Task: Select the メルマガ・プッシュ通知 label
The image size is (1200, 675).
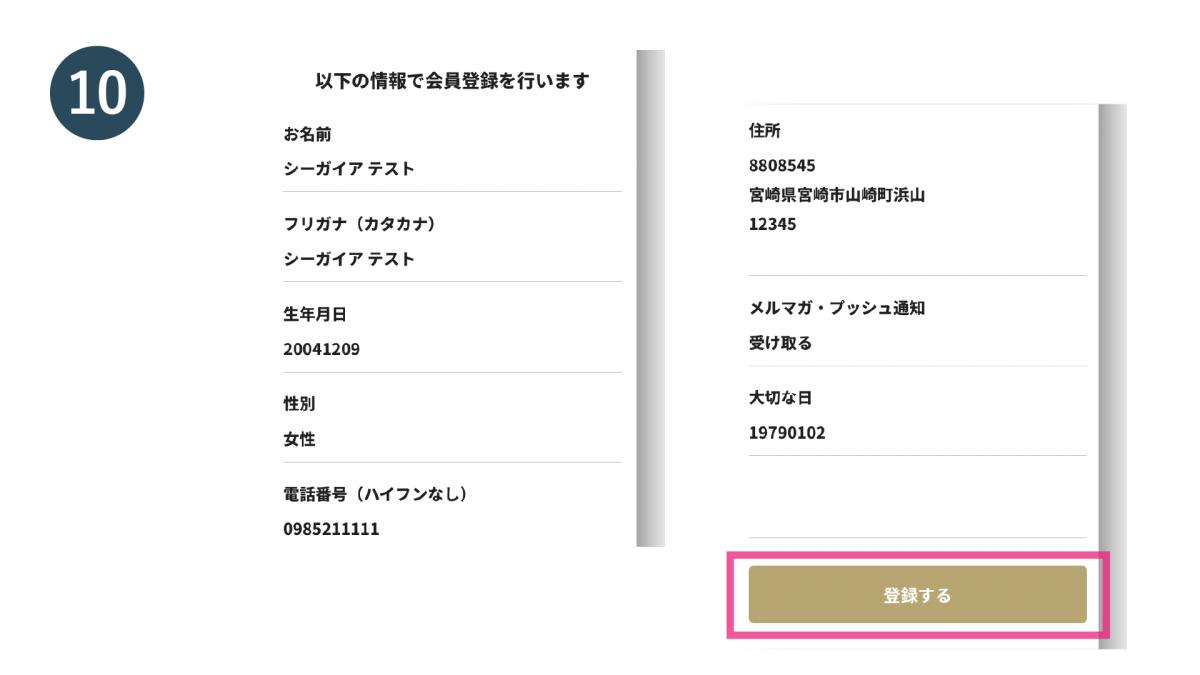Action: [837, 308]
